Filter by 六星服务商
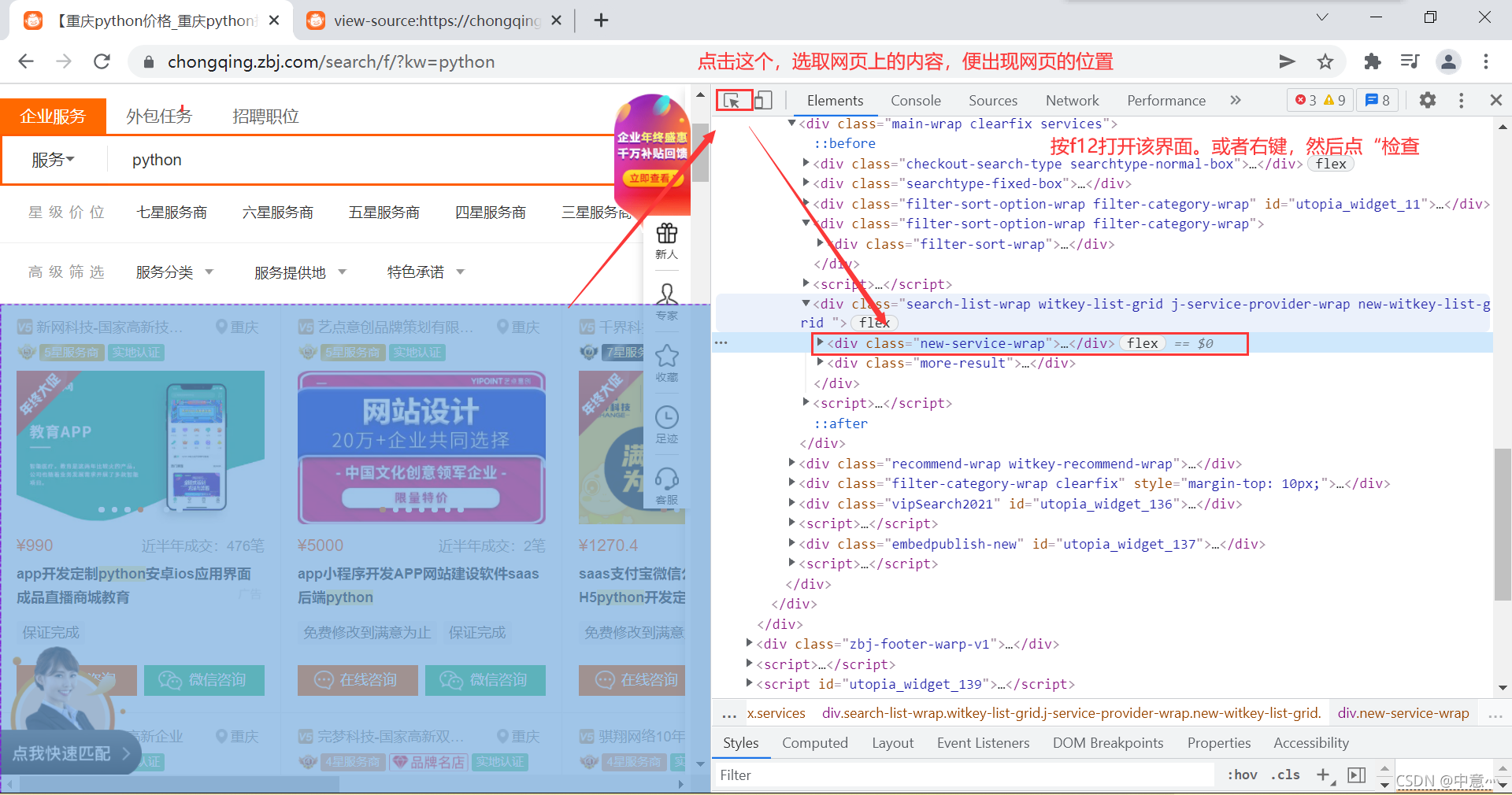 278,213
